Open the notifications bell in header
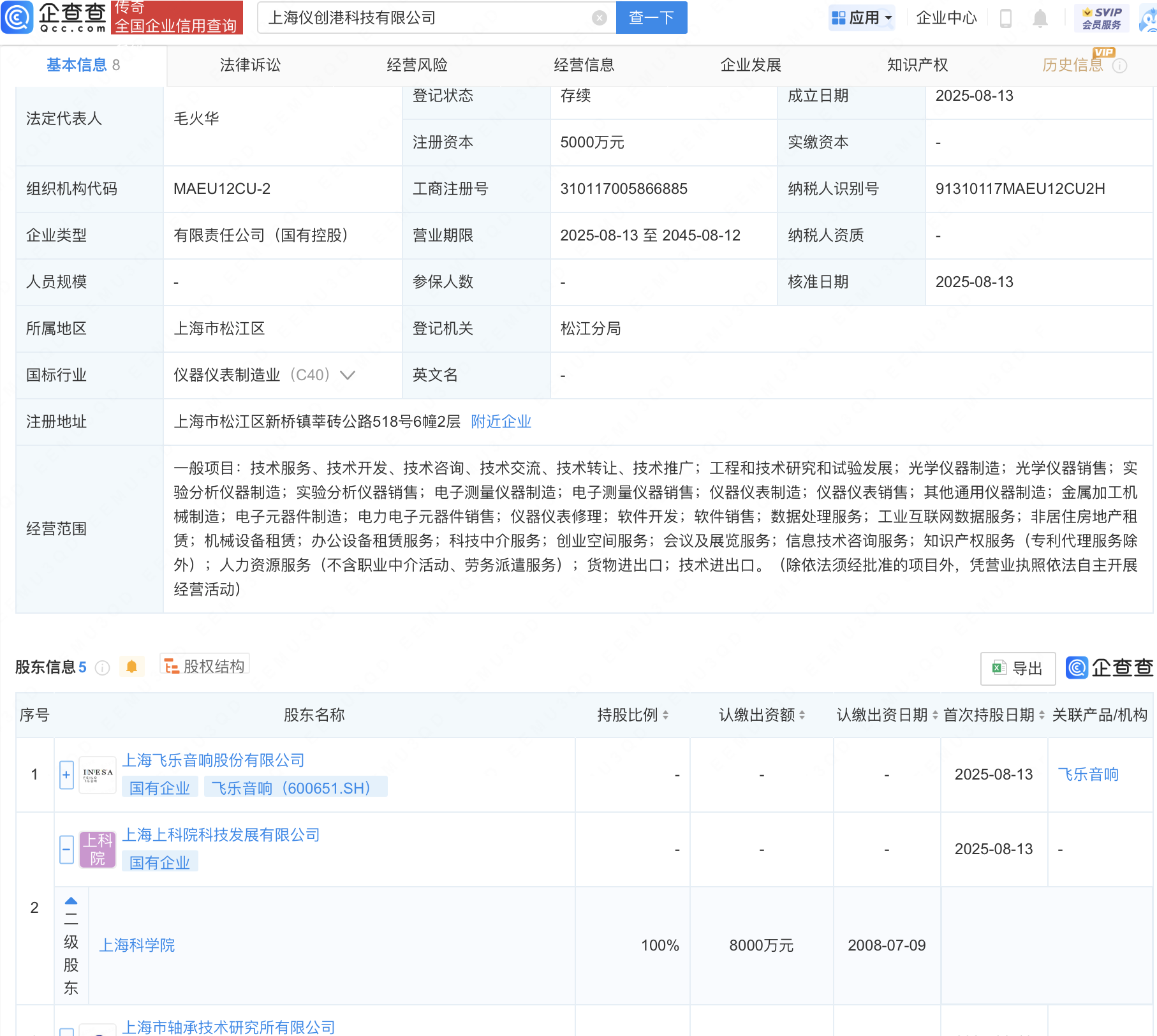Viewport: 1157px width, 1036px height. [1040, 18]
